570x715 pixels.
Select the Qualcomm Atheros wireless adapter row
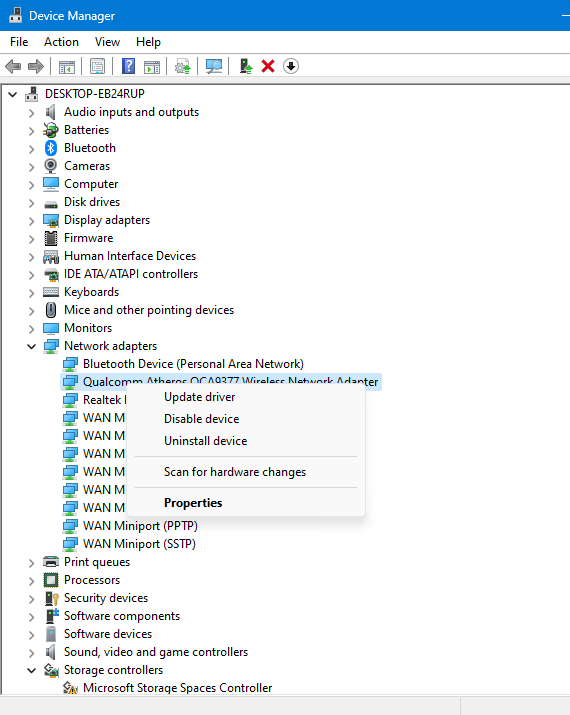coord(221,382)
